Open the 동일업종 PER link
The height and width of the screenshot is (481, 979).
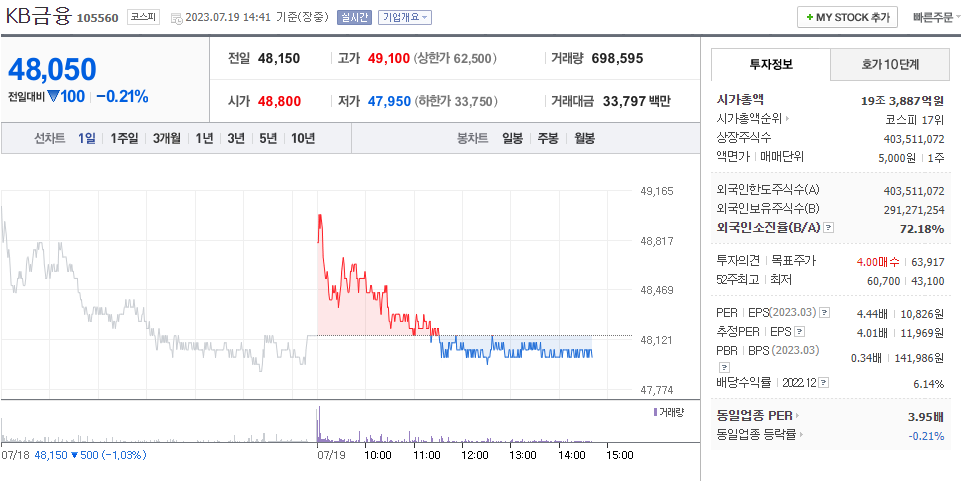pos(758,415)
